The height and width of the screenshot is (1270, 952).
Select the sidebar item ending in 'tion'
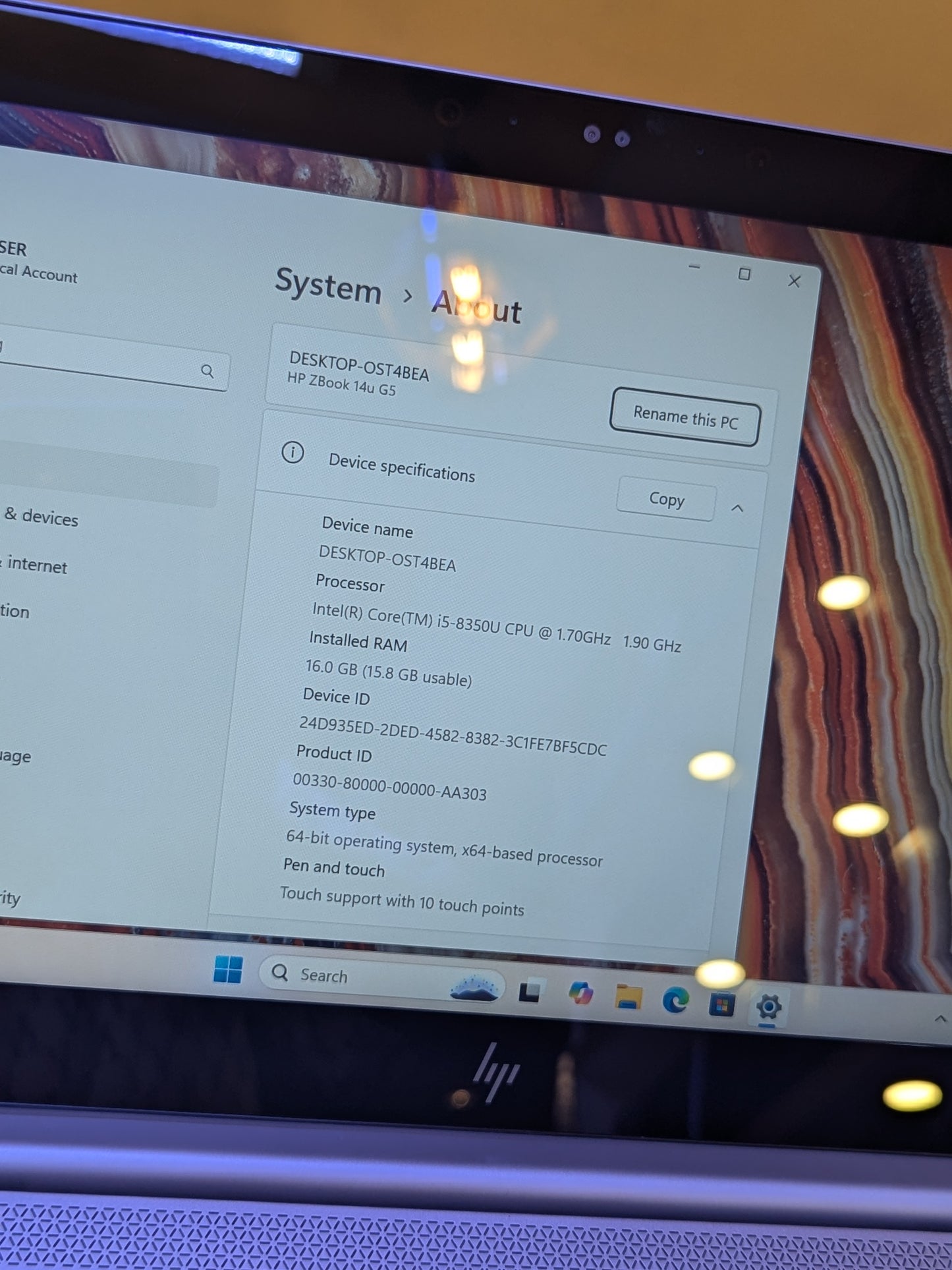[x=14, y=611]
